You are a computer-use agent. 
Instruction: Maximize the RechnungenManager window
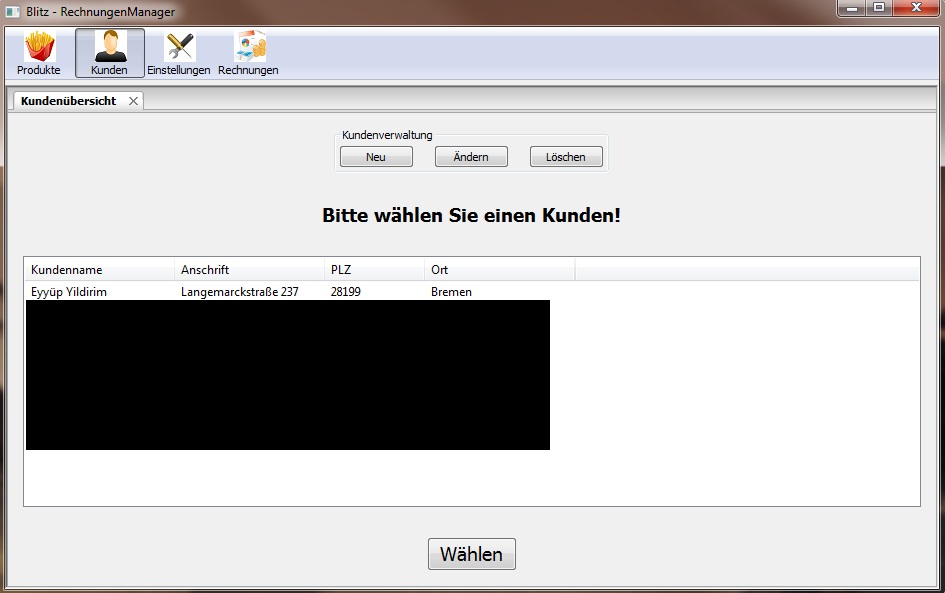point(879,8)
